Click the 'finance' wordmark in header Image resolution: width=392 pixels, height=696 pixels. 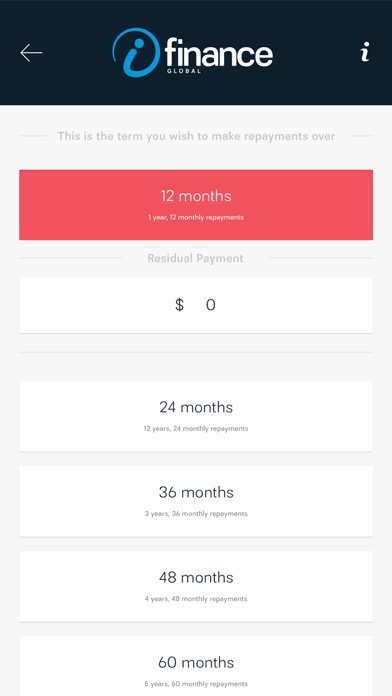pyautogui.click(x=218, y=52)
